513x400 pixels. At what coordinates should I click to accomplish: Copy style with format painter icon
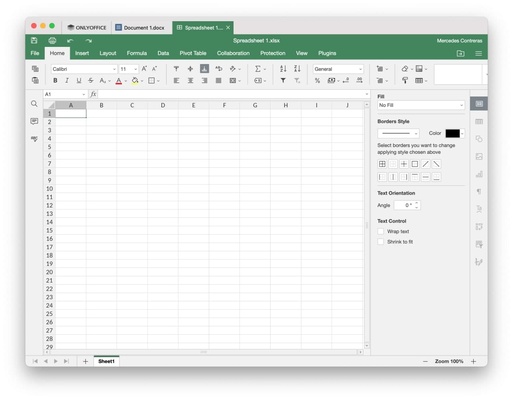pyautogui.click(x=405, y=81)
